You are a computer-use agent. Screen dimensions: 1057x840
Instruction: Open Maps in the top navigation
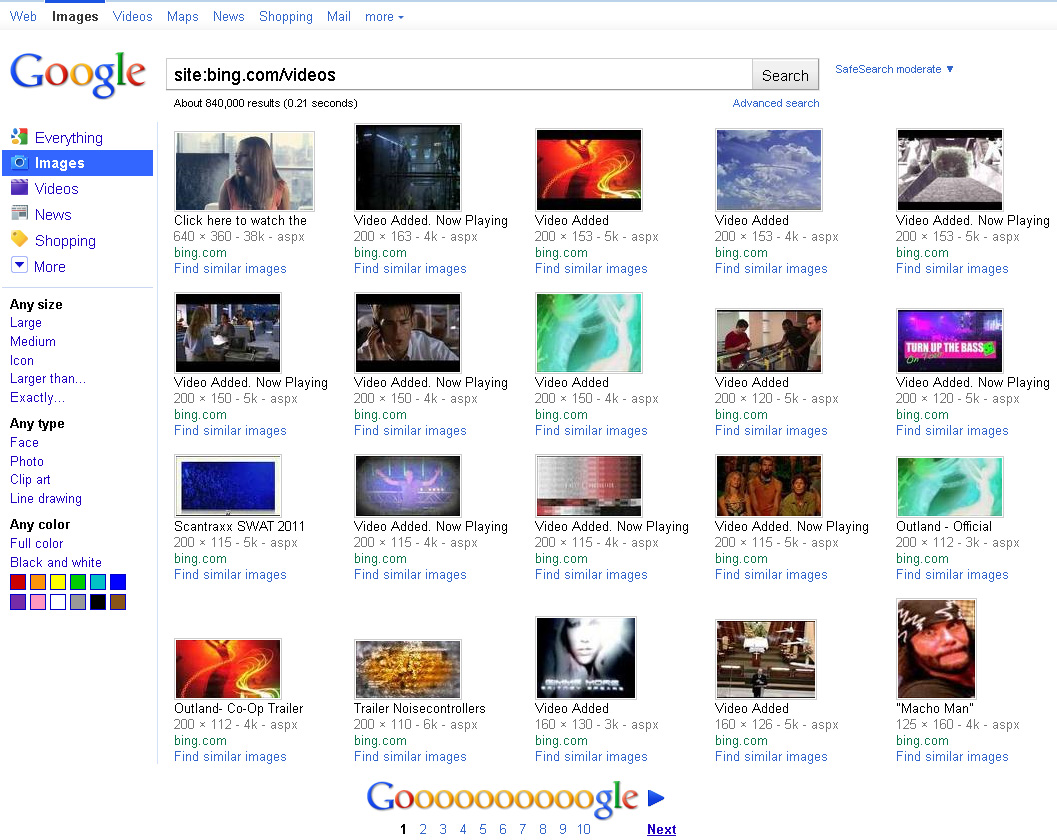[x=183, y=16]
